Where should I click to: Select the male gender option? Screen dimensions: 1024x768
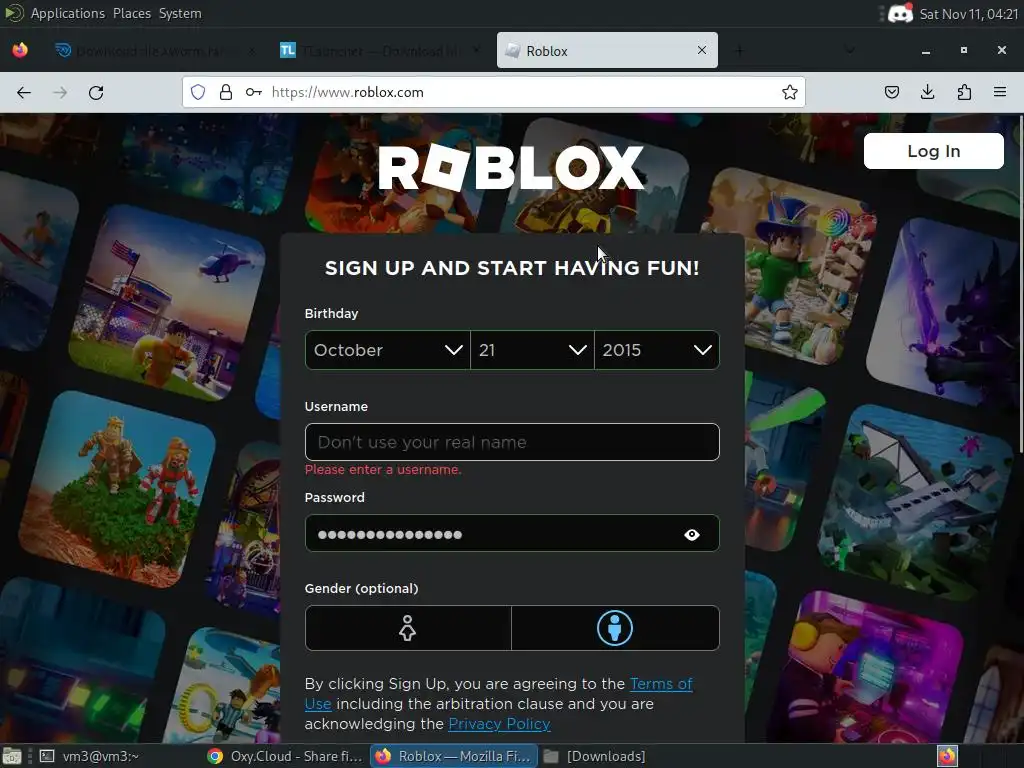[x=615, y=628]
